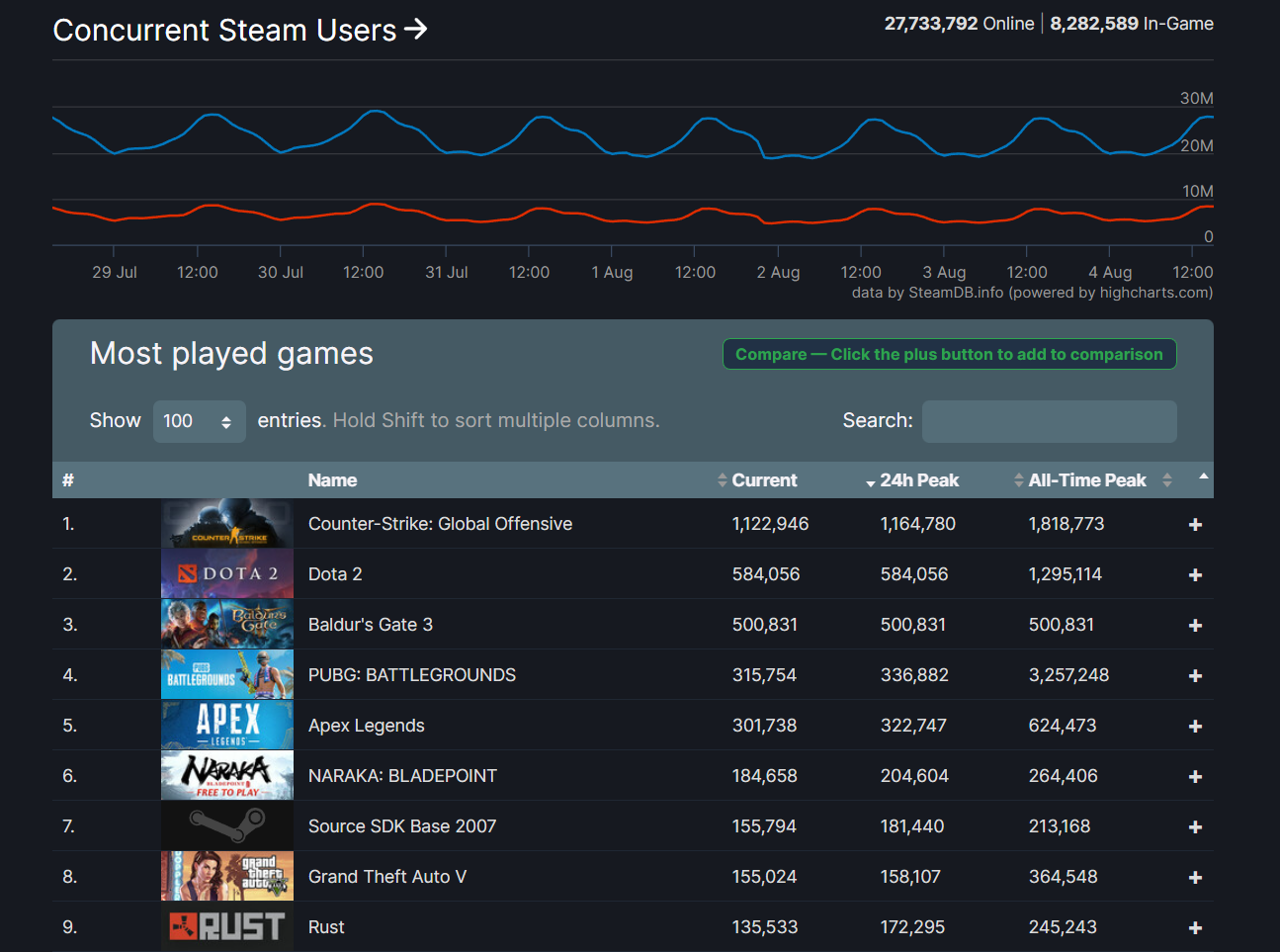Sort table by rank number column
The width and height of the screenshot is (1280, 952).
coord(68,480)
